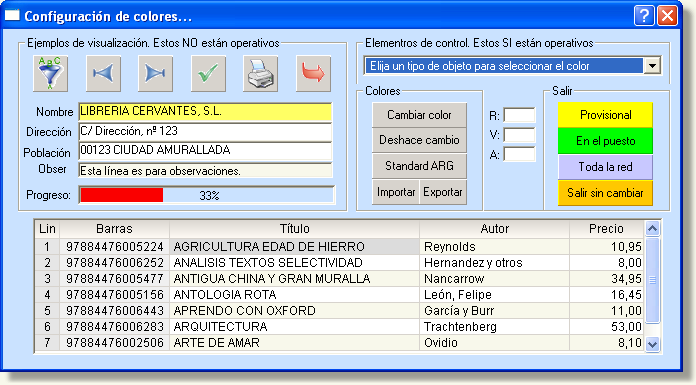Viewport: 696px width, 385px height.
Task: Click the table vertical scrollbar thumb
Action: pyautogui.click(x=652, y=280)
